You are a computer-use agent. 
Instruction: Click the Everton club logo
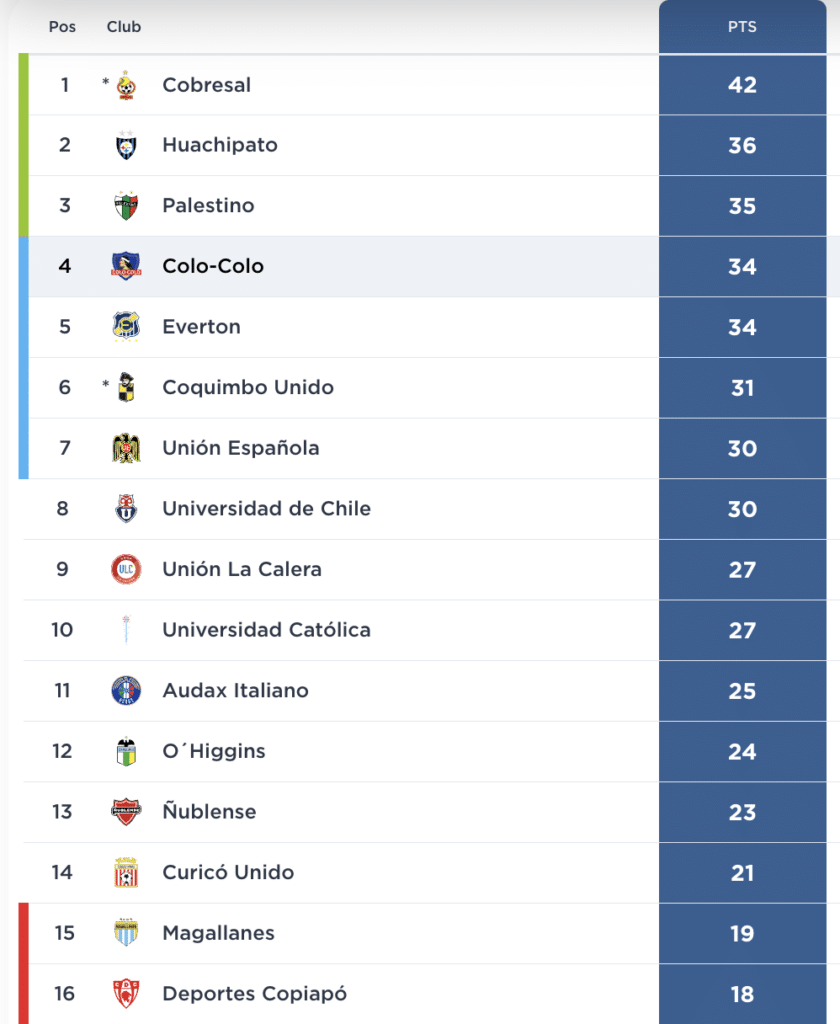pyautogui.click(x=125, y=327)
